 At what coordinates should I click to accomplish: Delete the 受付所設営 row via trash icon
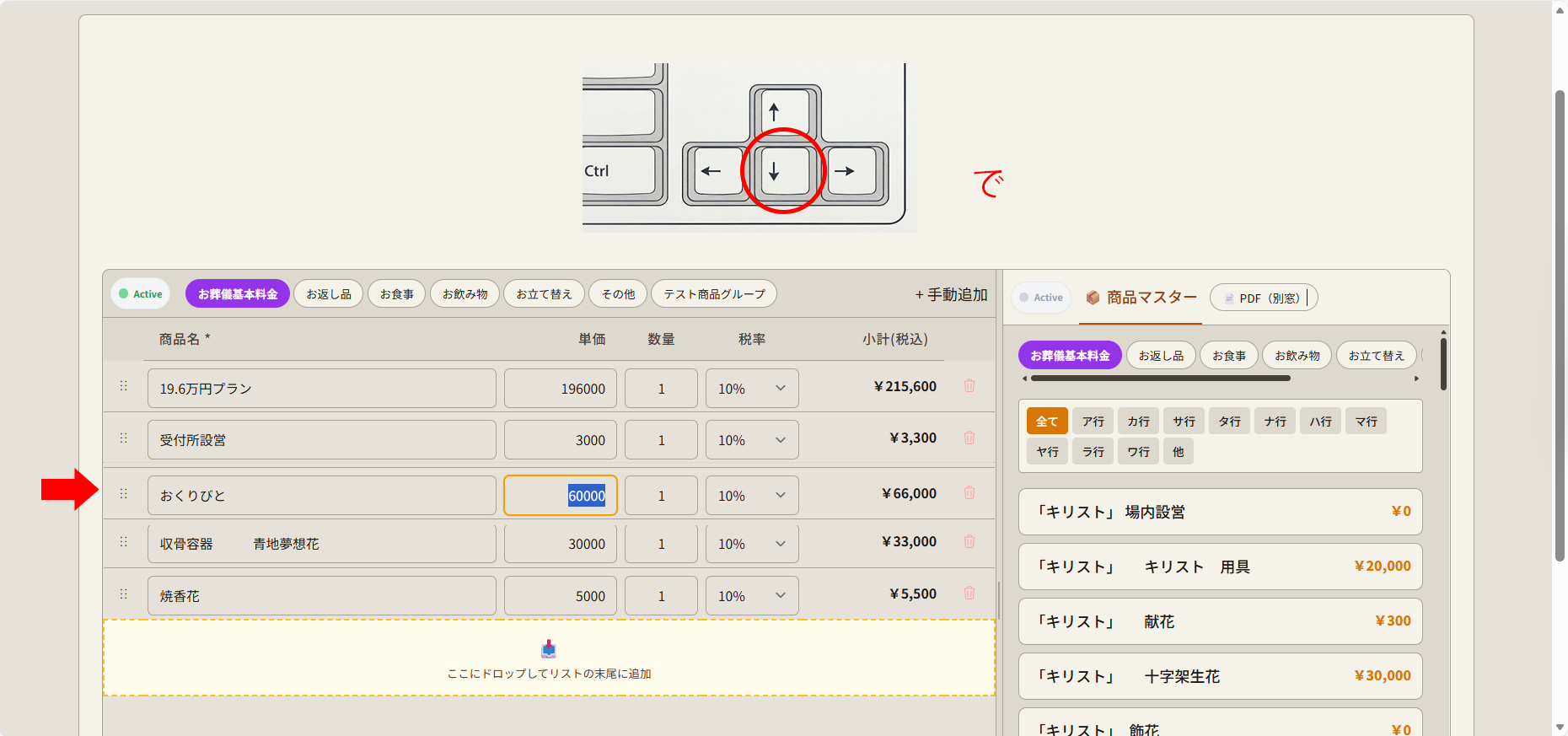coord(969,438)
